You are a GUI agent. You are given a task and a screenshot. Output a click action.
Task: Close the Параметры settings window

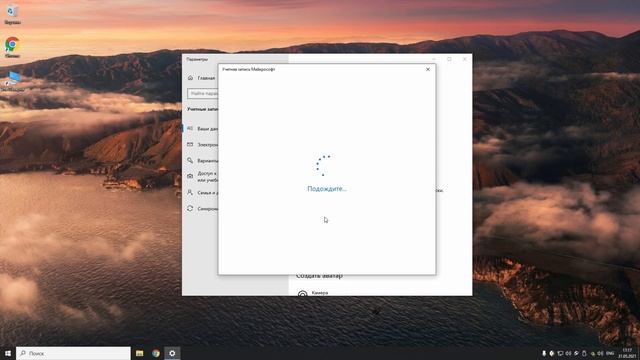click(464, 59)
